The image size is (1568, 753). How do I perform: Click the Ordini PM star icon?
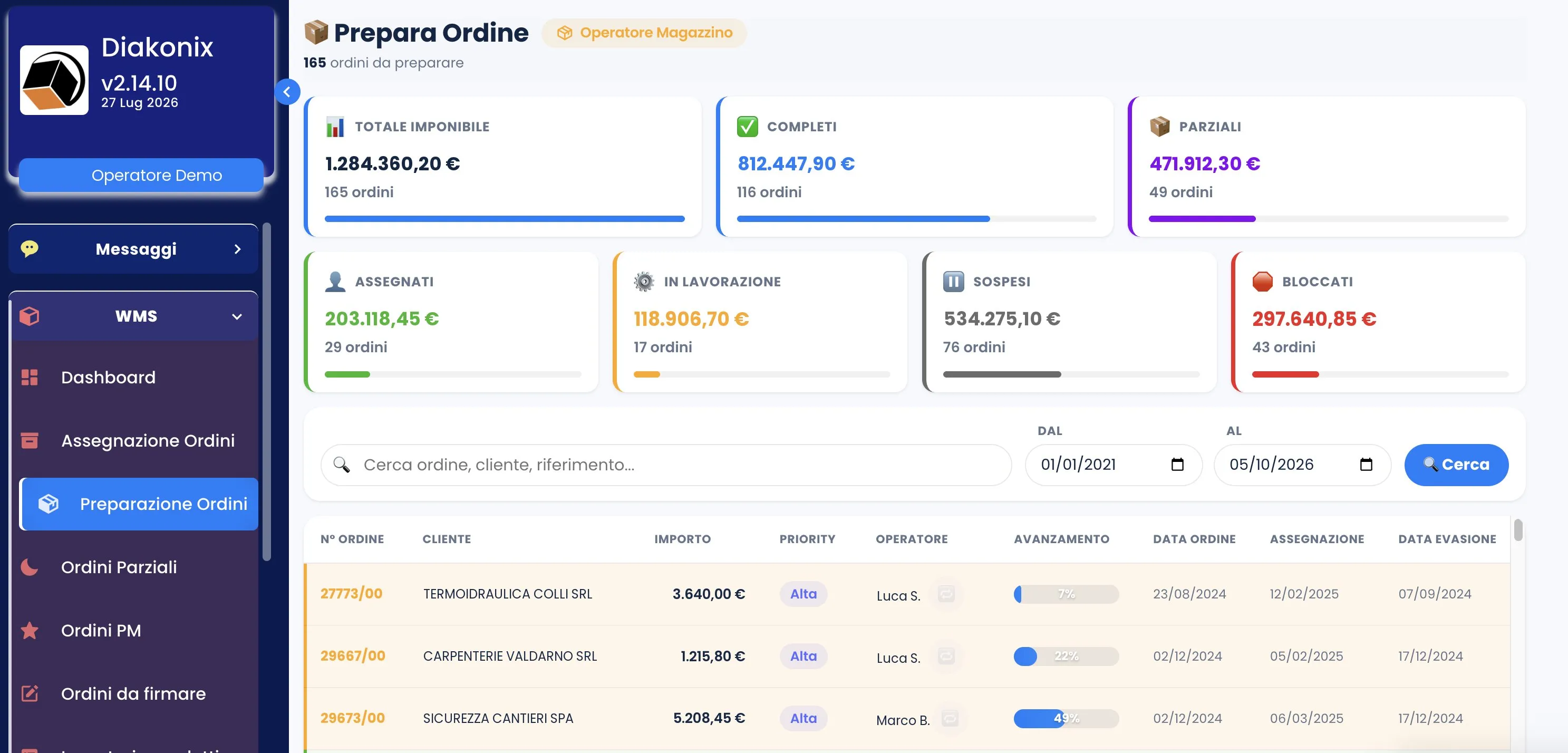[29, 630]
